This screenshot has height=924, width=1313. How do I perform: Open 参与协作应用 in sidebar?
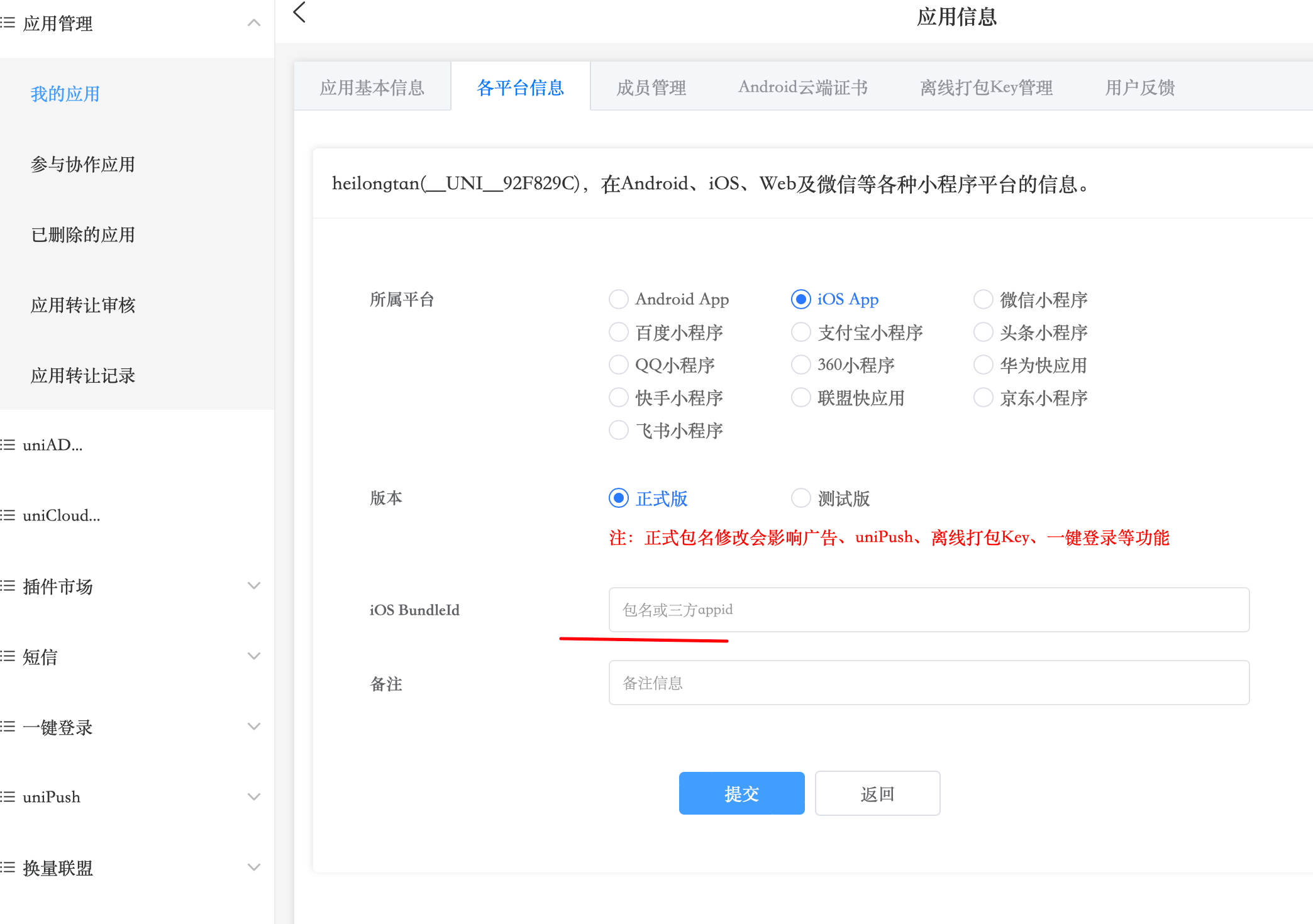[83, 164]
